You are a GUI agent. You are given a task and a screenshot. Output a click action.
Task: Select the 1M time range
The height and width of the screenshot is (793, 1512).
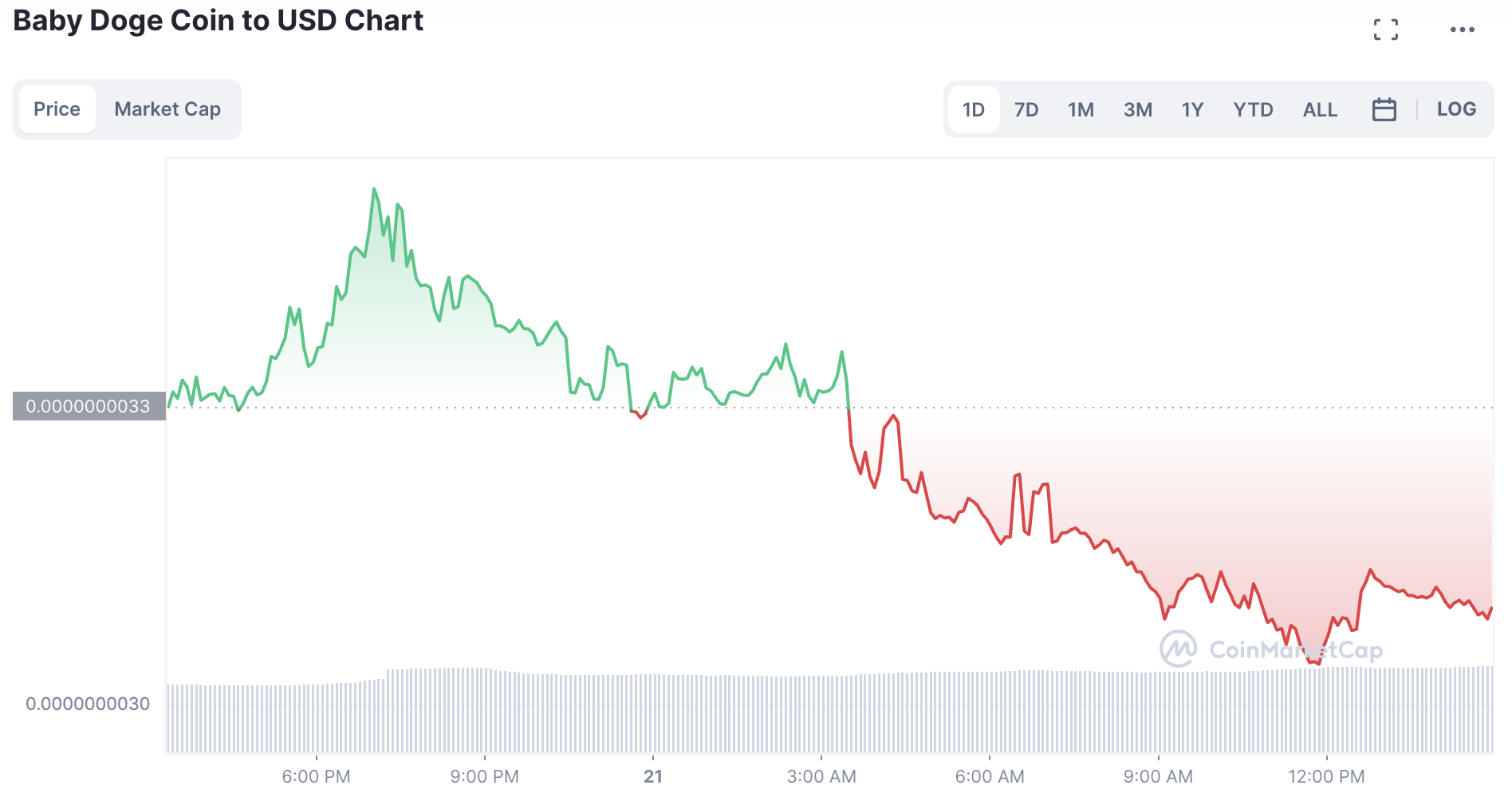(x=1081, y=109)
